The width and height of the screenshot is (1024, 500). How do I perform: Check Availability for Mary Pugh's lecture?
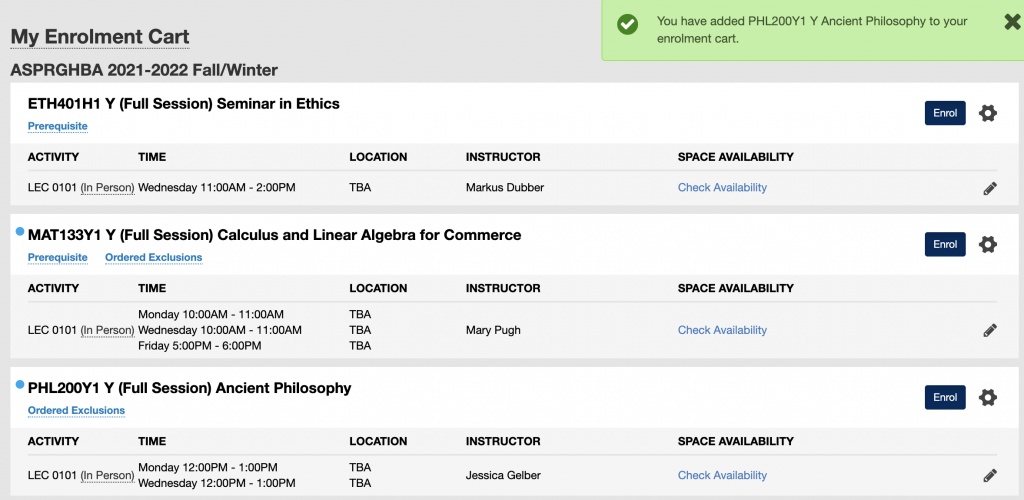pos(722,330)
